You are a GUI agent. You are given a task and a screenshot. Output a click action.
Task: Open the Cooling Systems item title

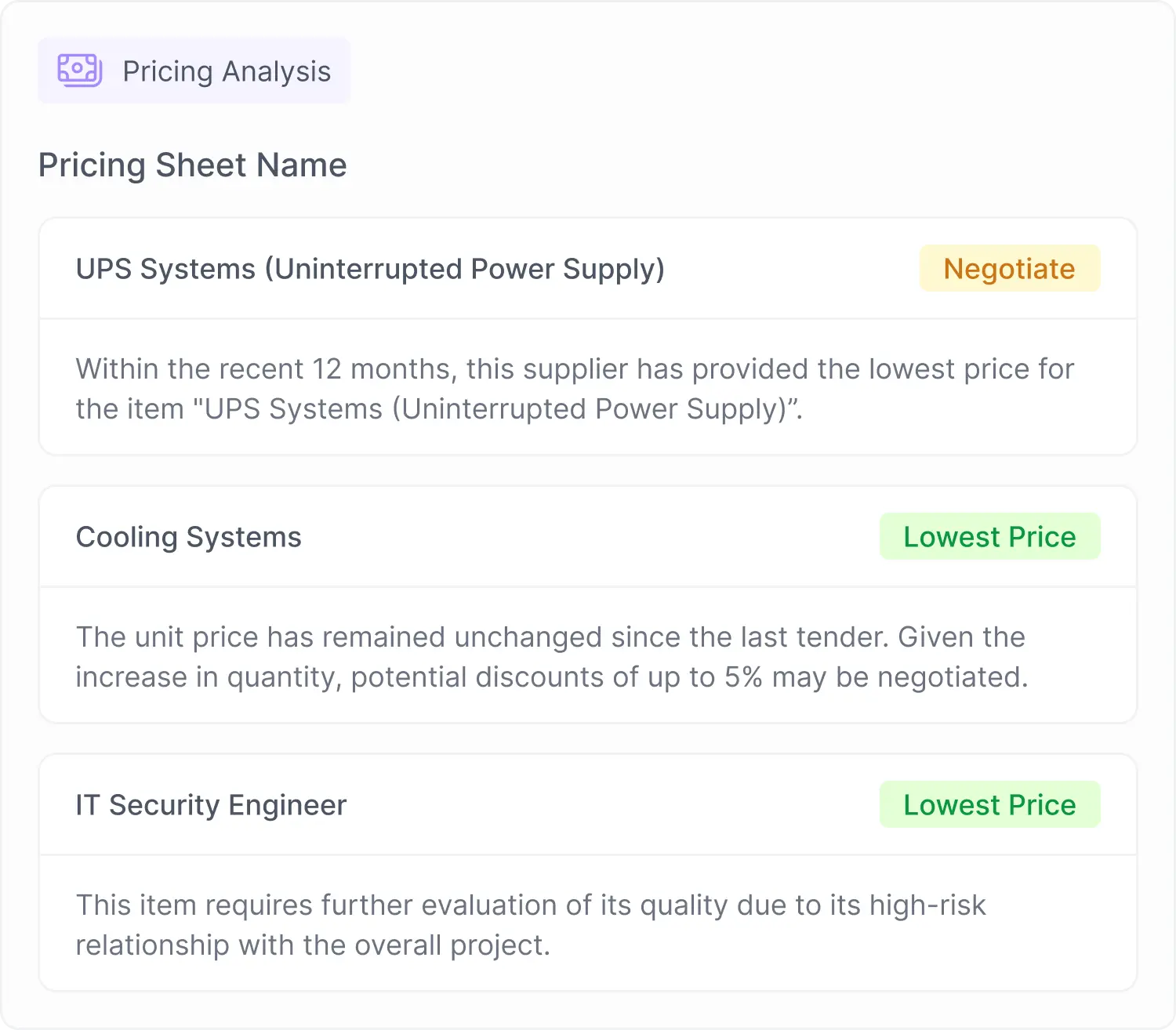188,537
